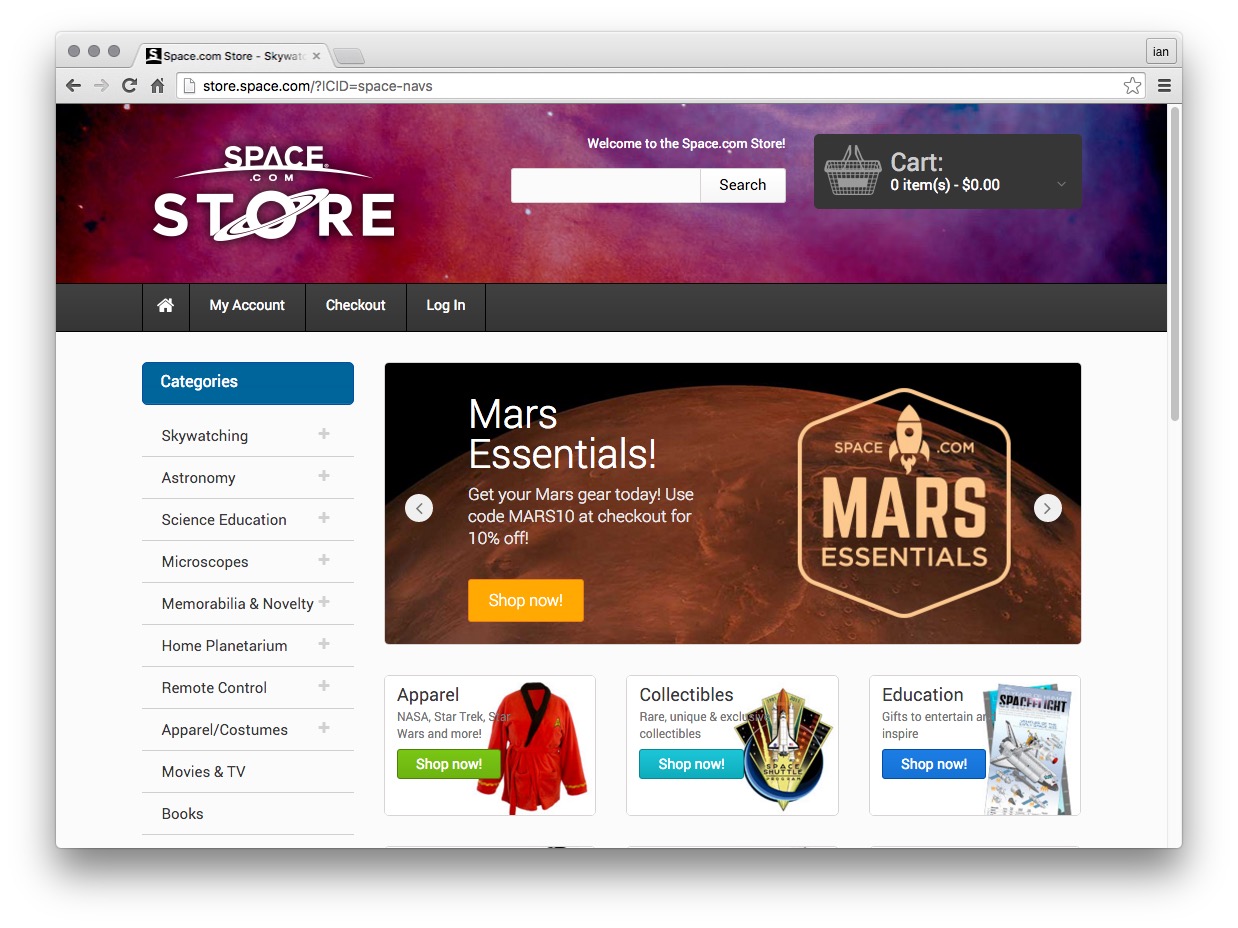Reload the page using the browser refresh icon
1238x928 pixels.
[129, 86]
